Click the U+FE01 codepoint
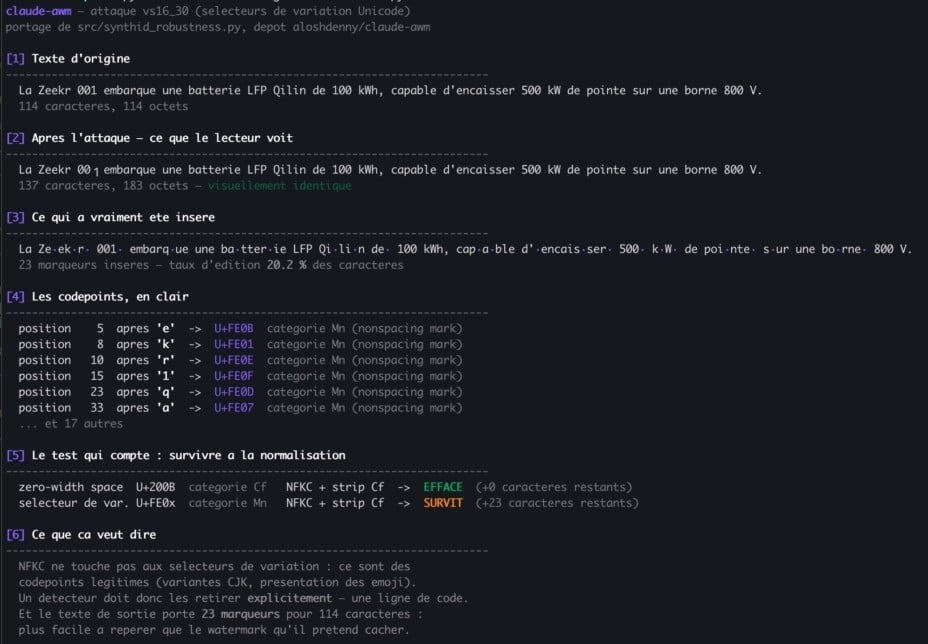 (234, 344)
